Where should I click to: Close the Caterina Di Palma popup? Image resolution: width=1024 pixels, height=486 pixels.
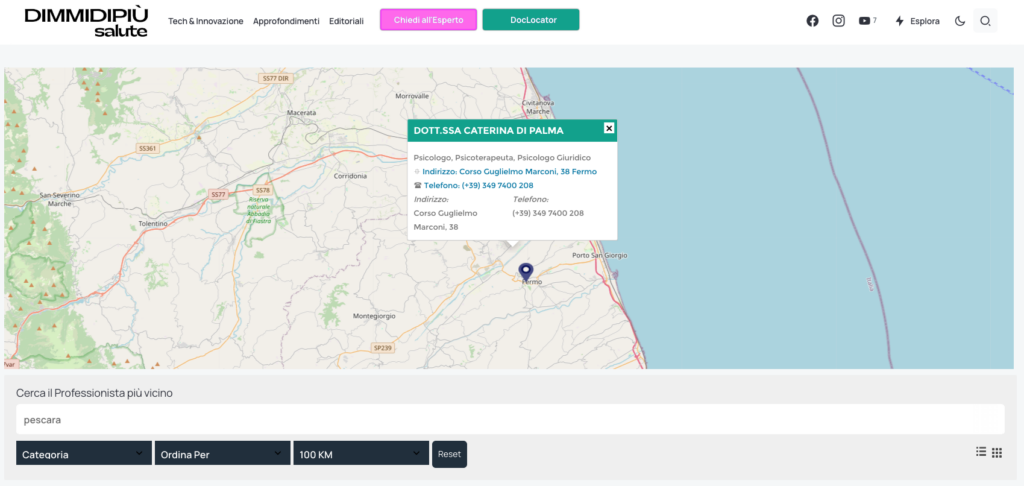pos(608,128)
